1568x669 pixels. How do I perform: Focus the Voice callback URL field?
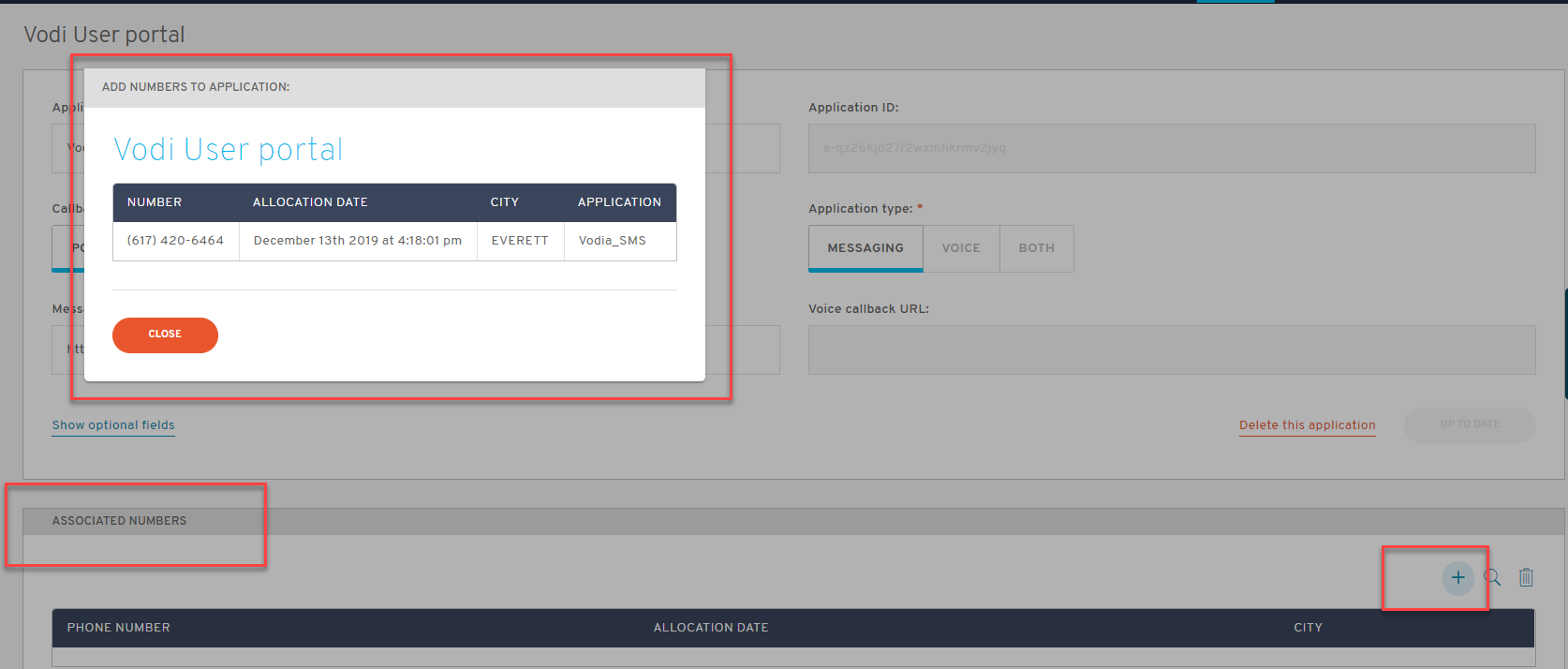(x=1172, y=349)
